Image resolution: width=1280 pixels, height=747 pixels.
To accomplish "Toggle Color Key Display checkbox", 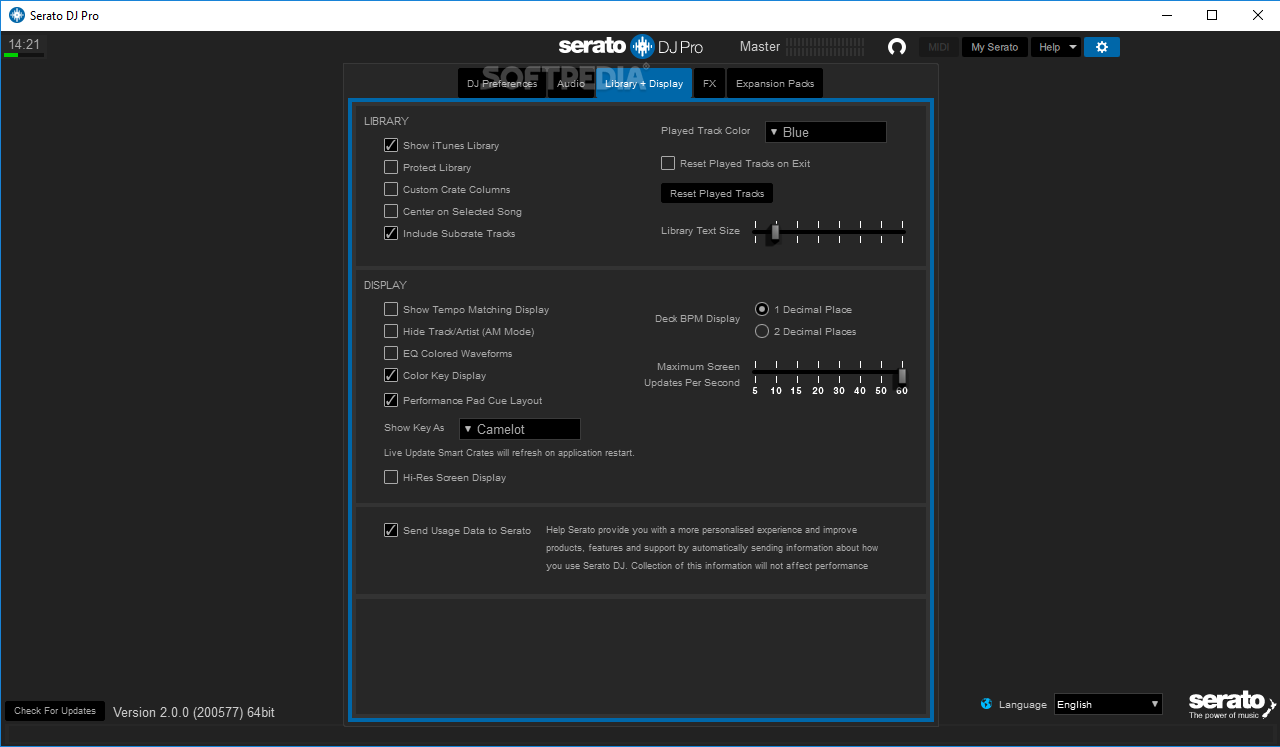I will [391, 376].
